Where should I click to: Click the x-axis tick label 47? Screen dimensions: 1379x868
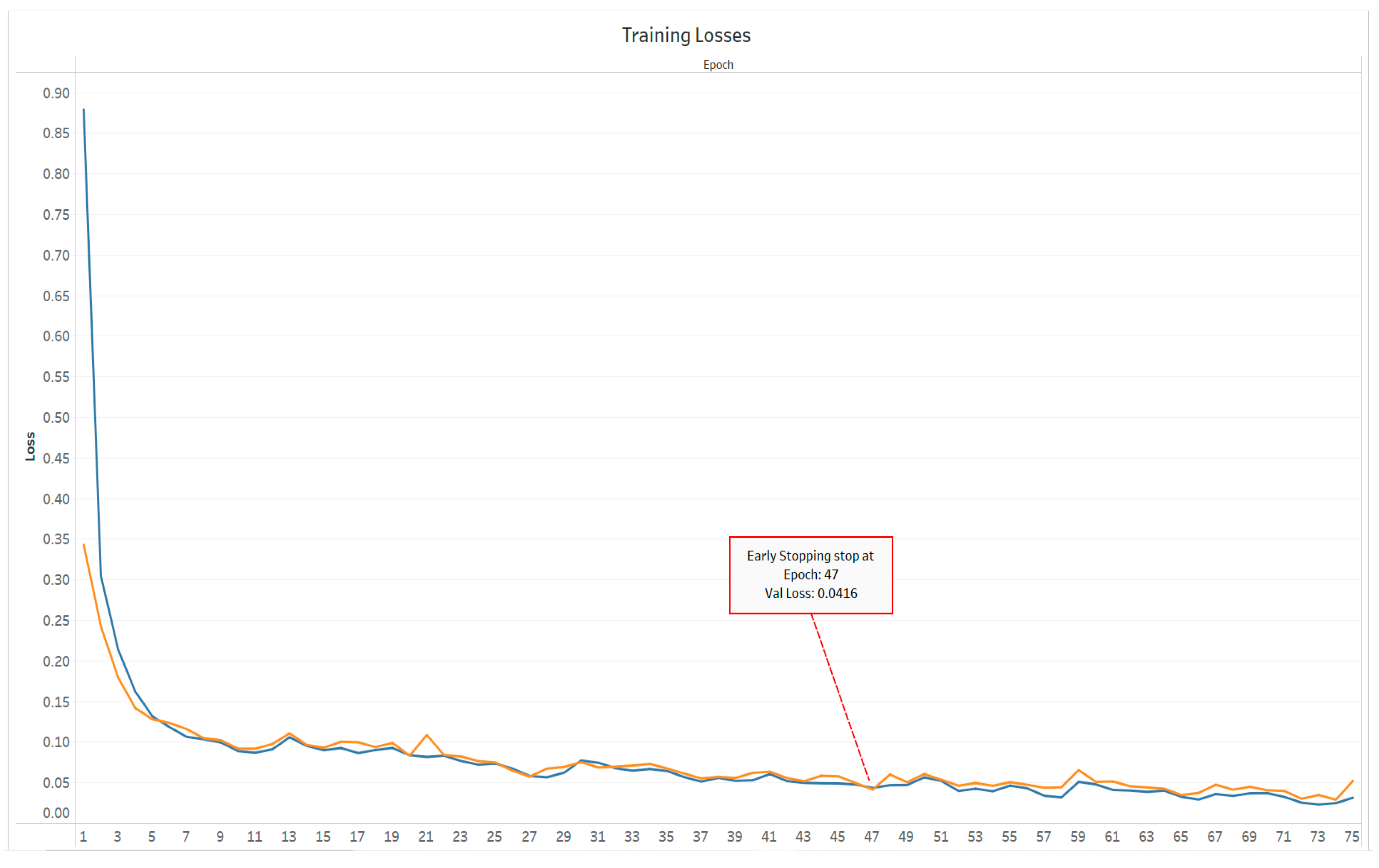(871, 836)
